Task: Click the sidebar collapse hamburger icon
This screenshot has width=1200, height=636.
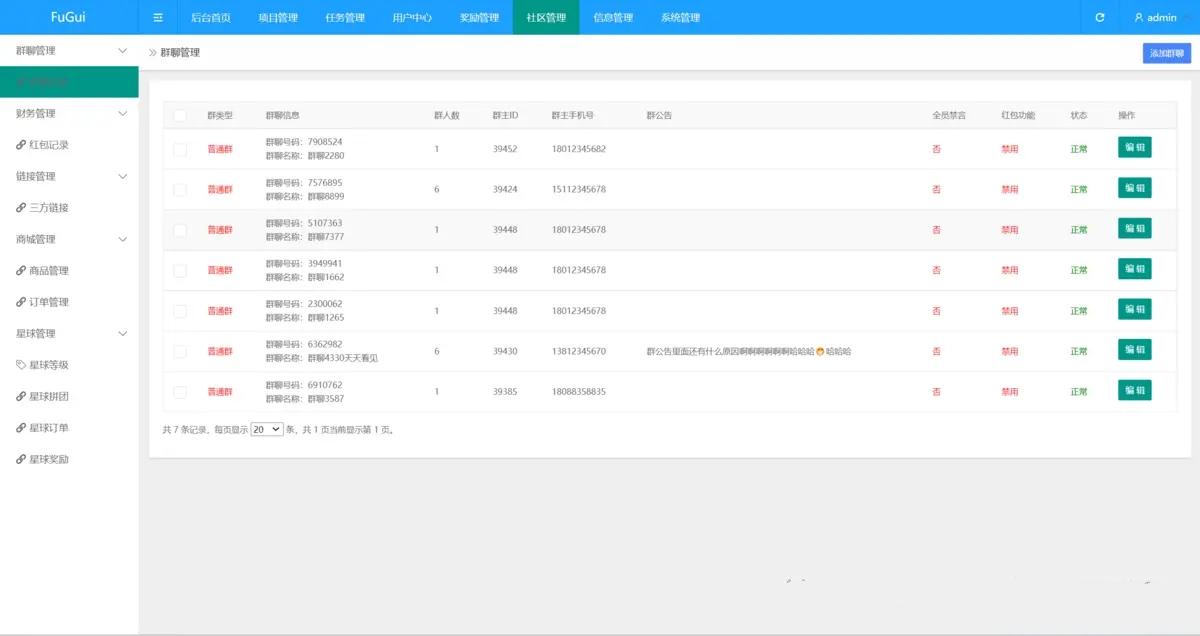Action: pyautogui.click(x=158, y=18)
